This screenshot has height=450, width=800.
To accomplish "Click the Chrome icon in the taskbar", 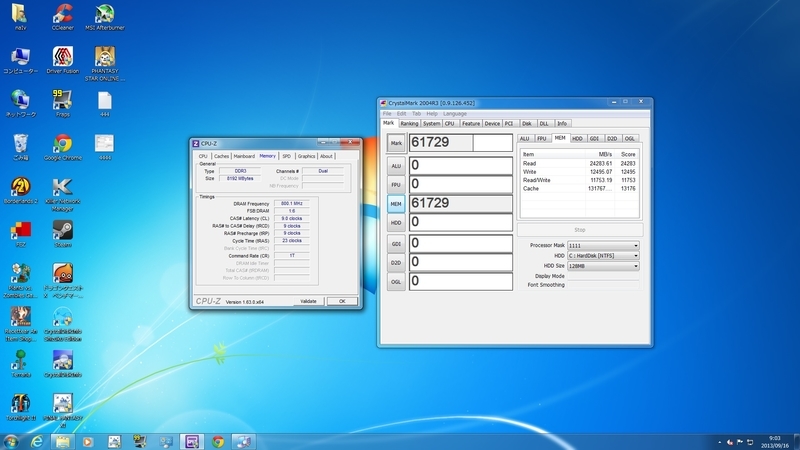I will click(x=218, y=441).
